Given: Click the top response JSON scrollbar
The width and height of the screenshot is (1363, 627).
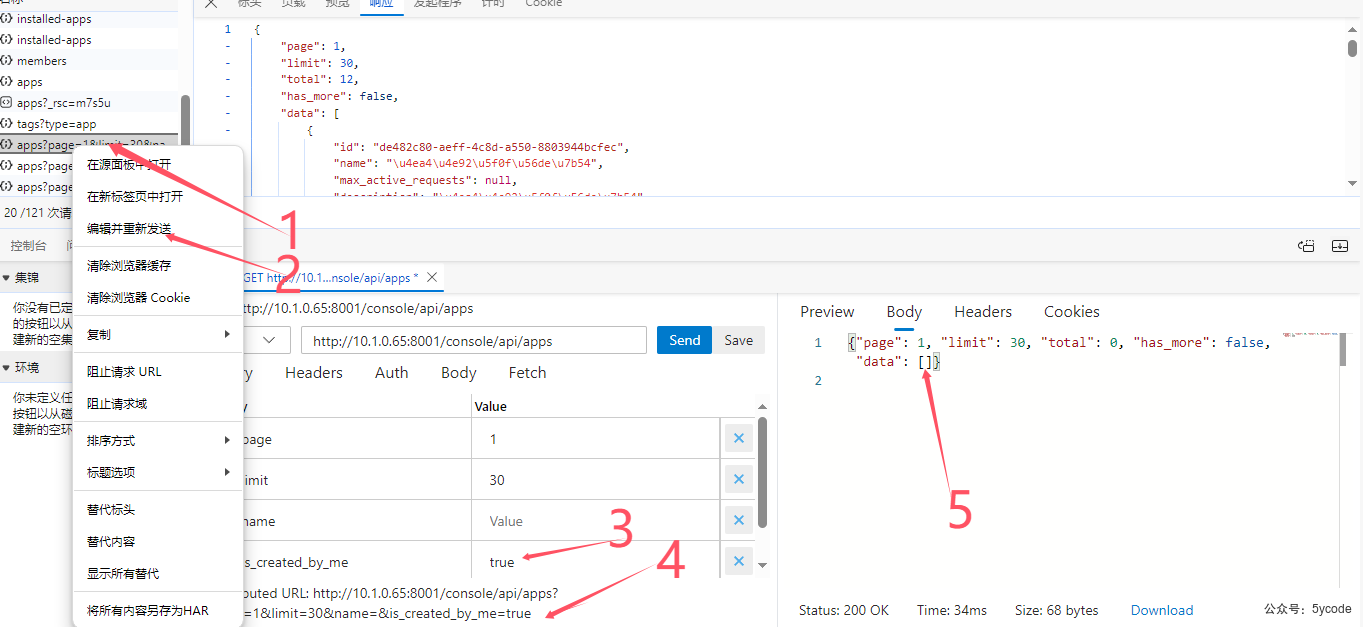Looking at the screenshot, I should click(x=1352, y=48).
